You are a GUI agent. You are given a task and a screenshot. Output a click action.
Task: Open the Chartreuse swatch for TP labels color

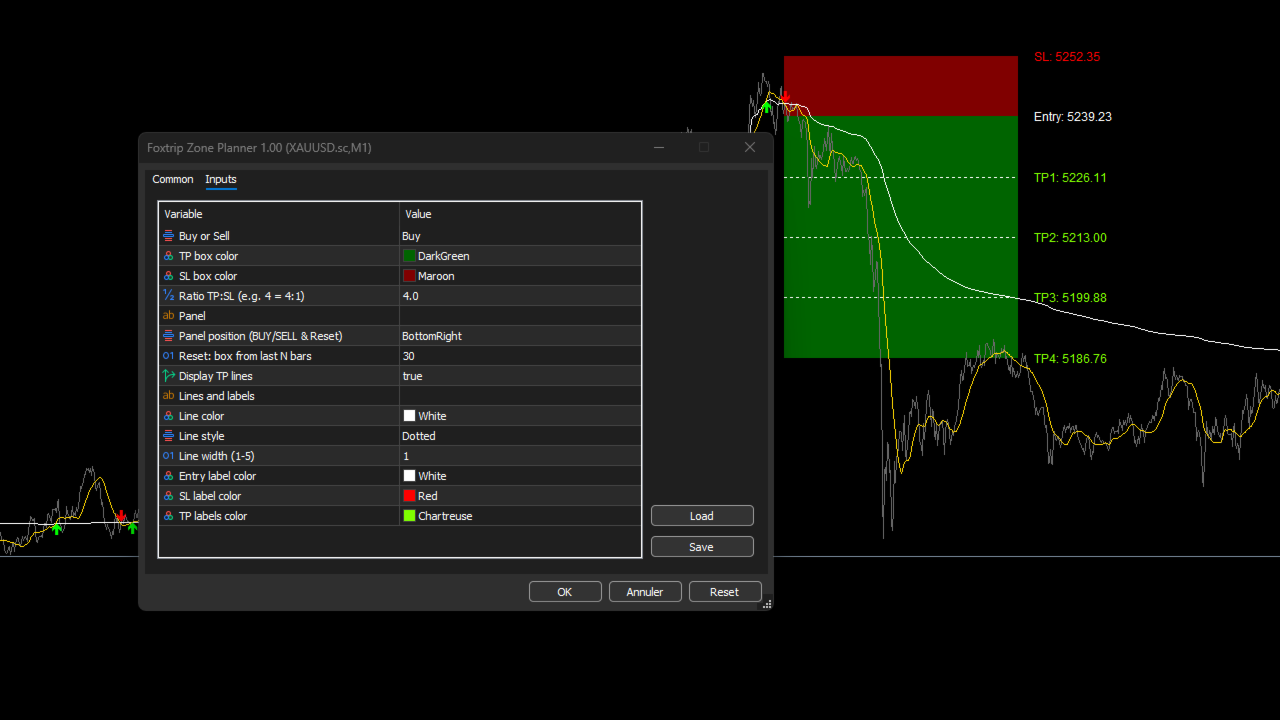(x=409, y=516)
